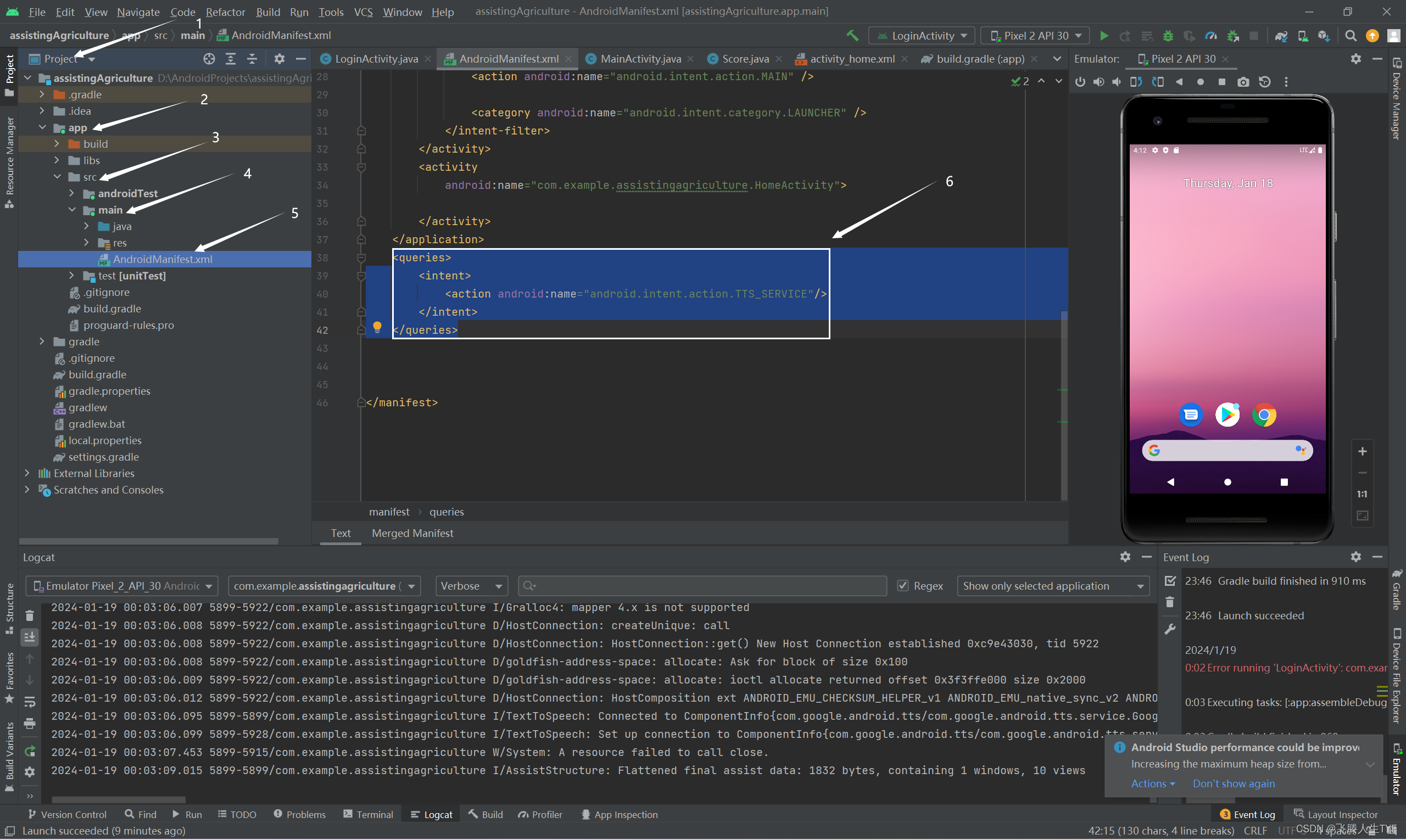Select the queries tab at bottom
Image resolution: width=1406 pixels, height=840 pixels.
click(447, 511)
